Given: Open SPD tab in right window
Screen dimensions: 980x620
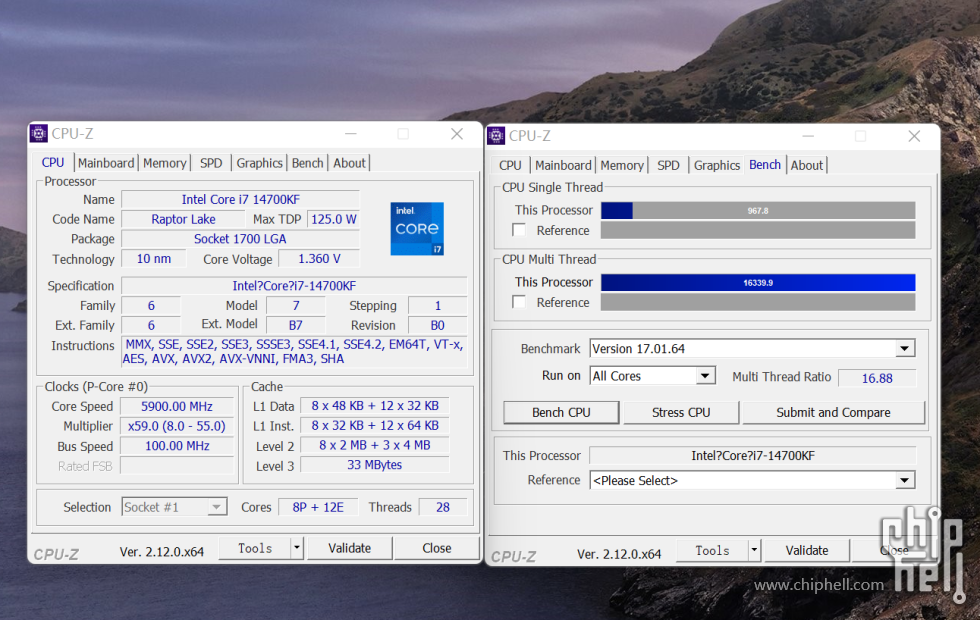Looking at the screenshot, I should tap(668, 166).
